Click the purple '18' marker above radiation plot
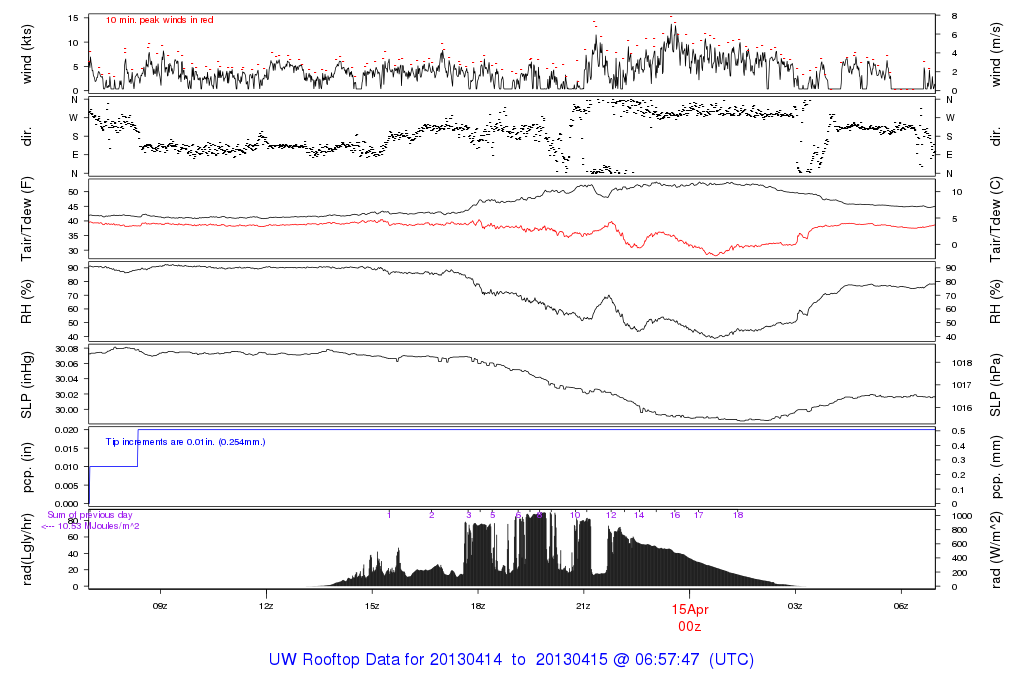1024x700 pixels. 738,515
